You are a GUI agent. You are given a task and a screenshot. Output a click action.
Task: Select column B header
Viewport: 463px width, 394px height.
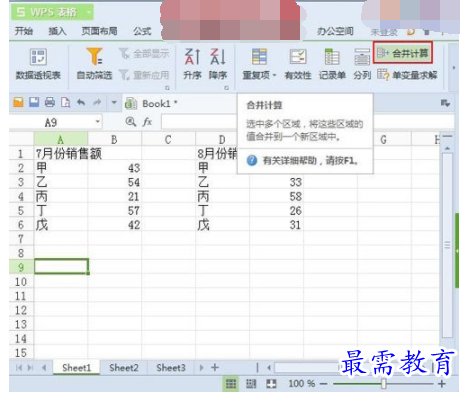tap(114, 139)
